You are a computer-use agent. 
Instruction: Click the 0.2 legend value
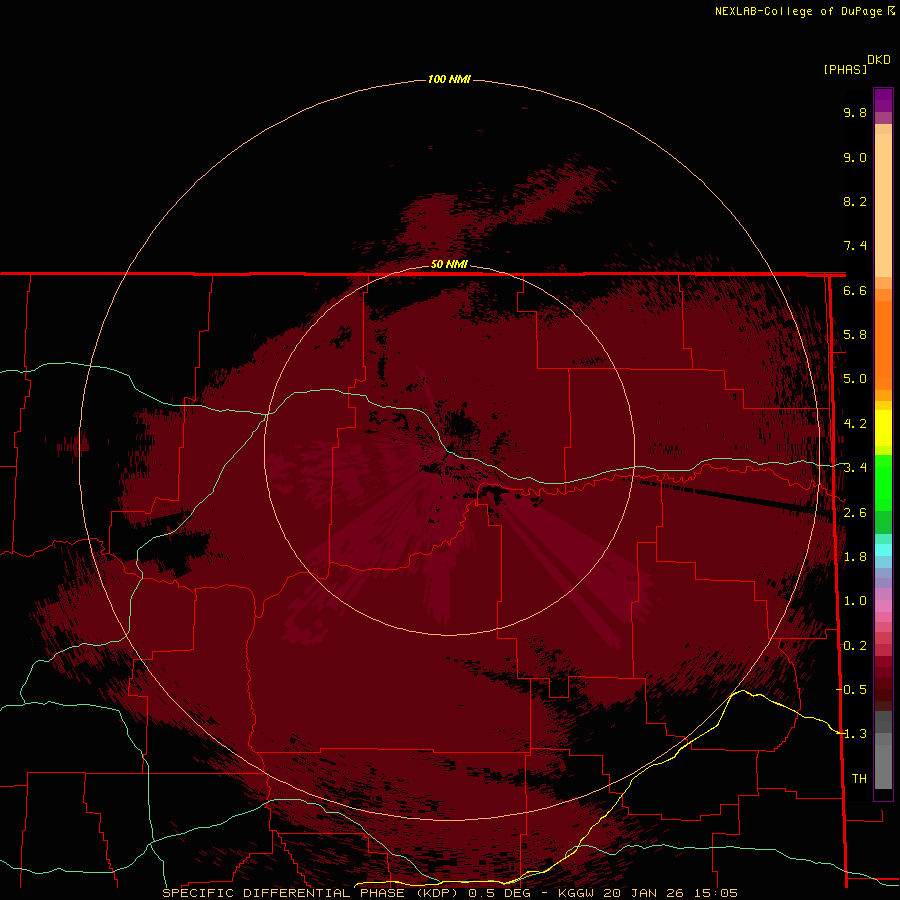click(855, 646)
